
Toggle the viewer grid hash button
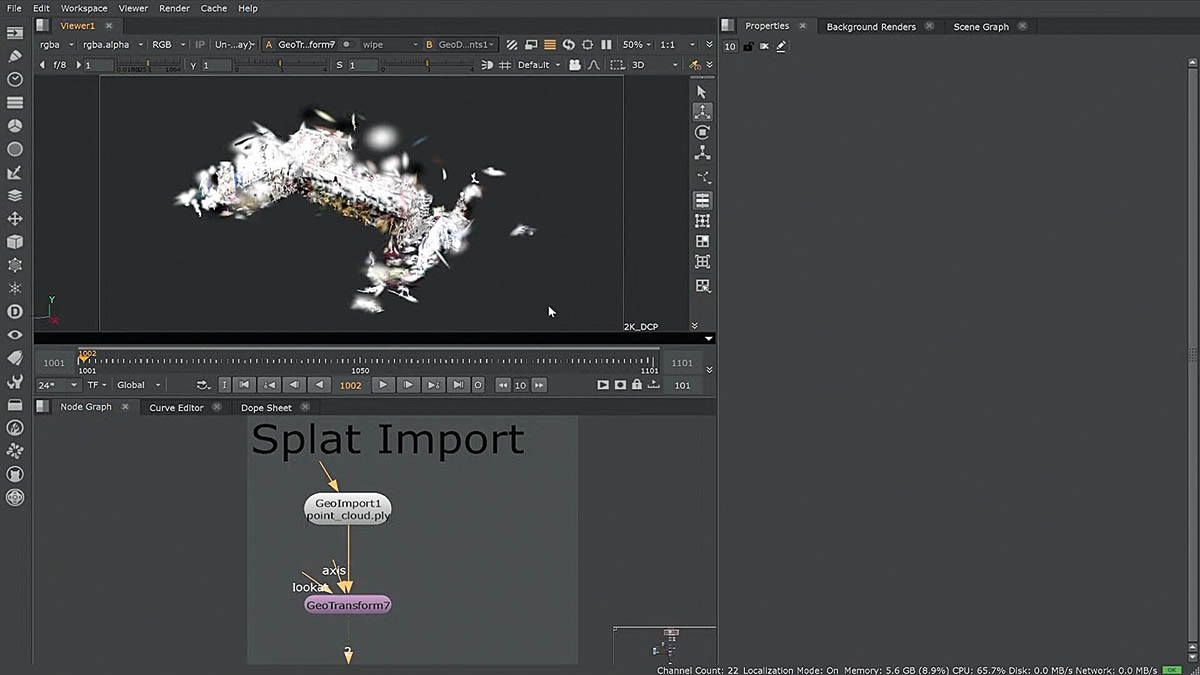(505, 65)
